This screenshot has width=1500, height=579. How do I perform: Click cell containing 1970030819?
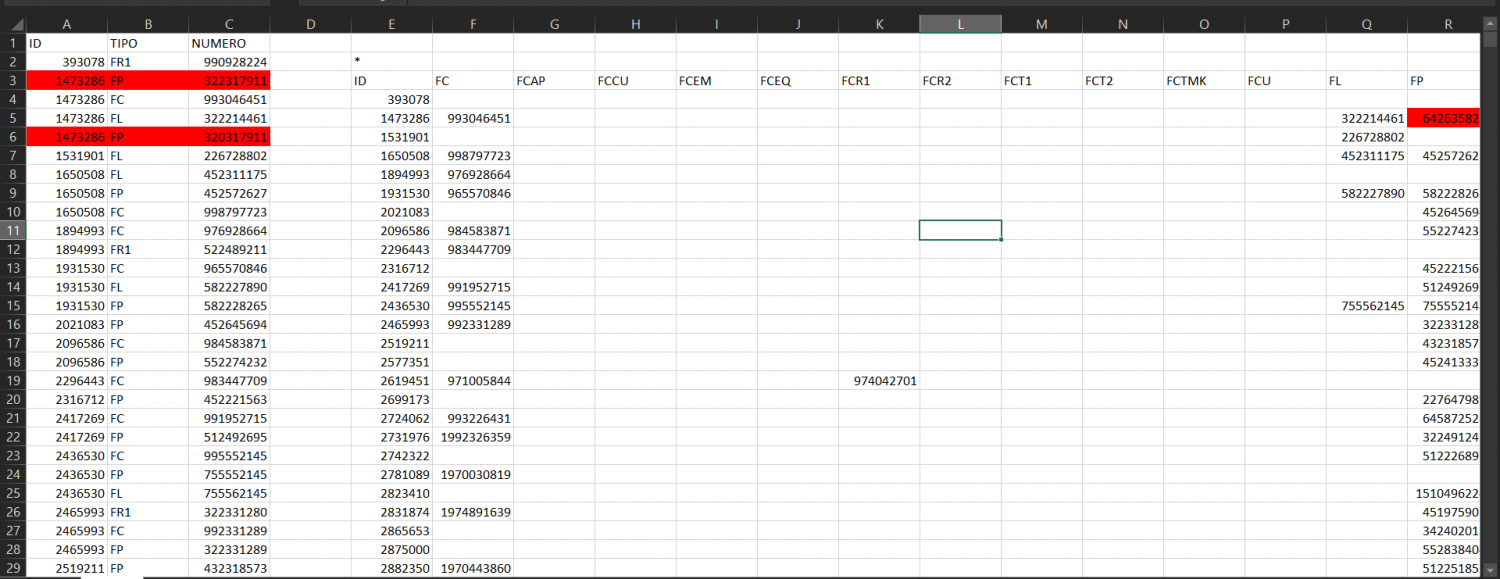click(473, 474)
